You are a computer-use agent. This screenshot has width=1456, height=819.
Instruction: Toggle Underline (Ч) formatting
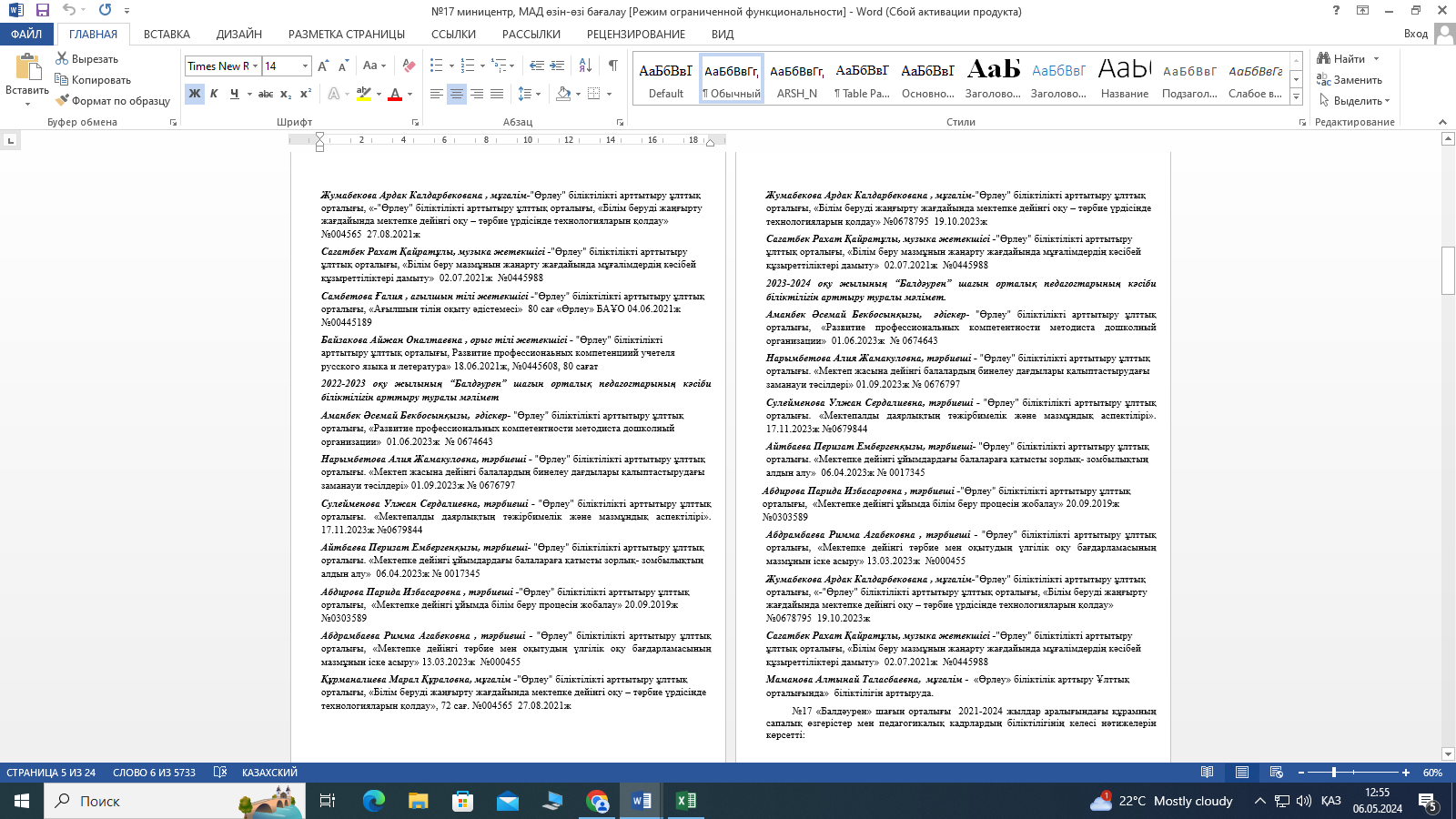(x=234, y=94)
